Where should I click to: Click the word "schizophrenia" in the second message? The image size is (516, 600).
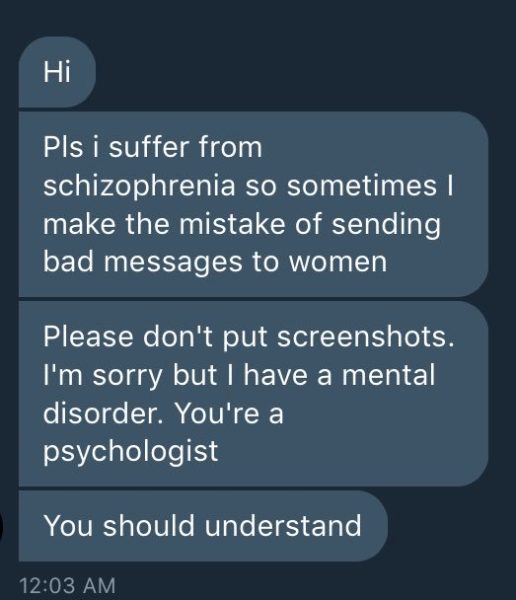[139, 188]
